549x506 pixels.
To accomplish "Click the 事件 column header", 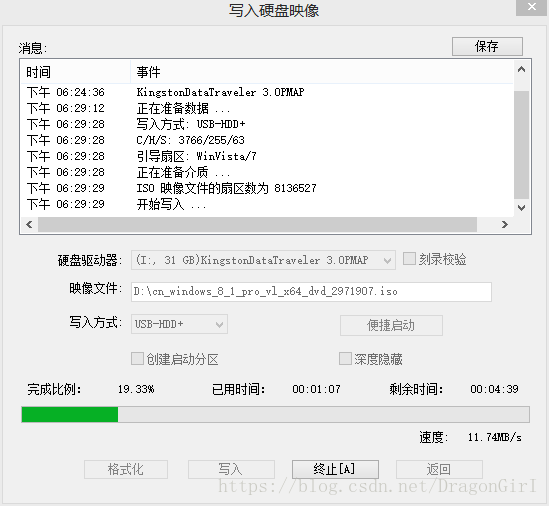I will [322, 72].
